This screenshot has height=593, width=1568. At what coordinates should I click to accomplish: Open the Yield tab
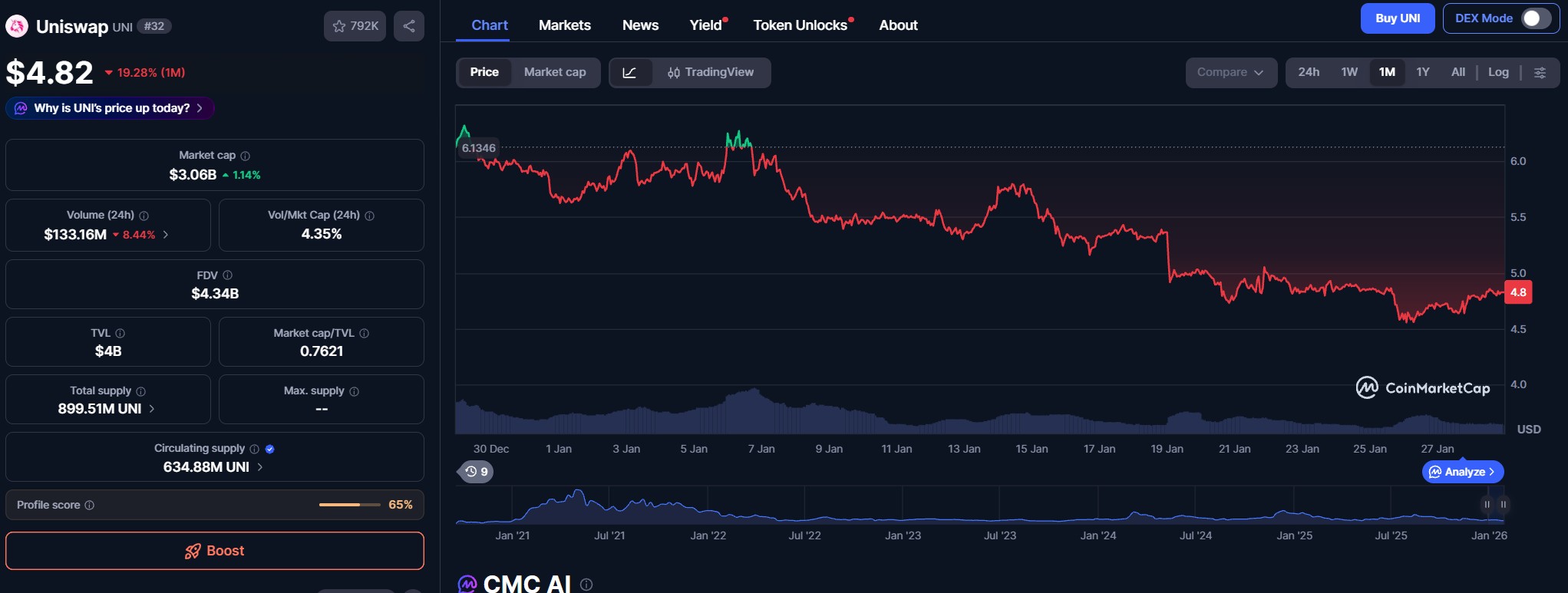pos(706,25)
